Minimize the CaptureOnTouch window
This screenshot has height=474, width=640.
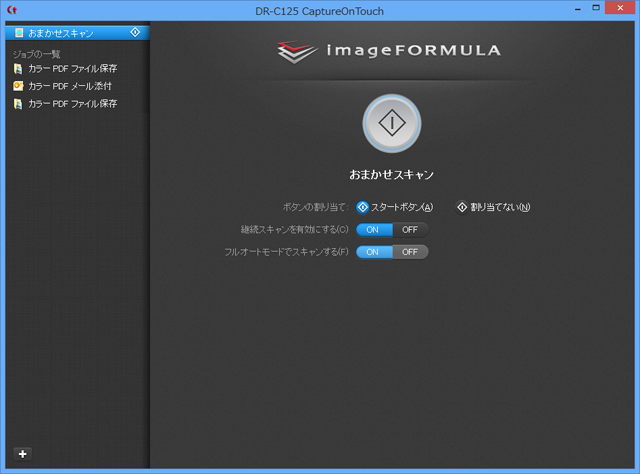pos(578,9)
